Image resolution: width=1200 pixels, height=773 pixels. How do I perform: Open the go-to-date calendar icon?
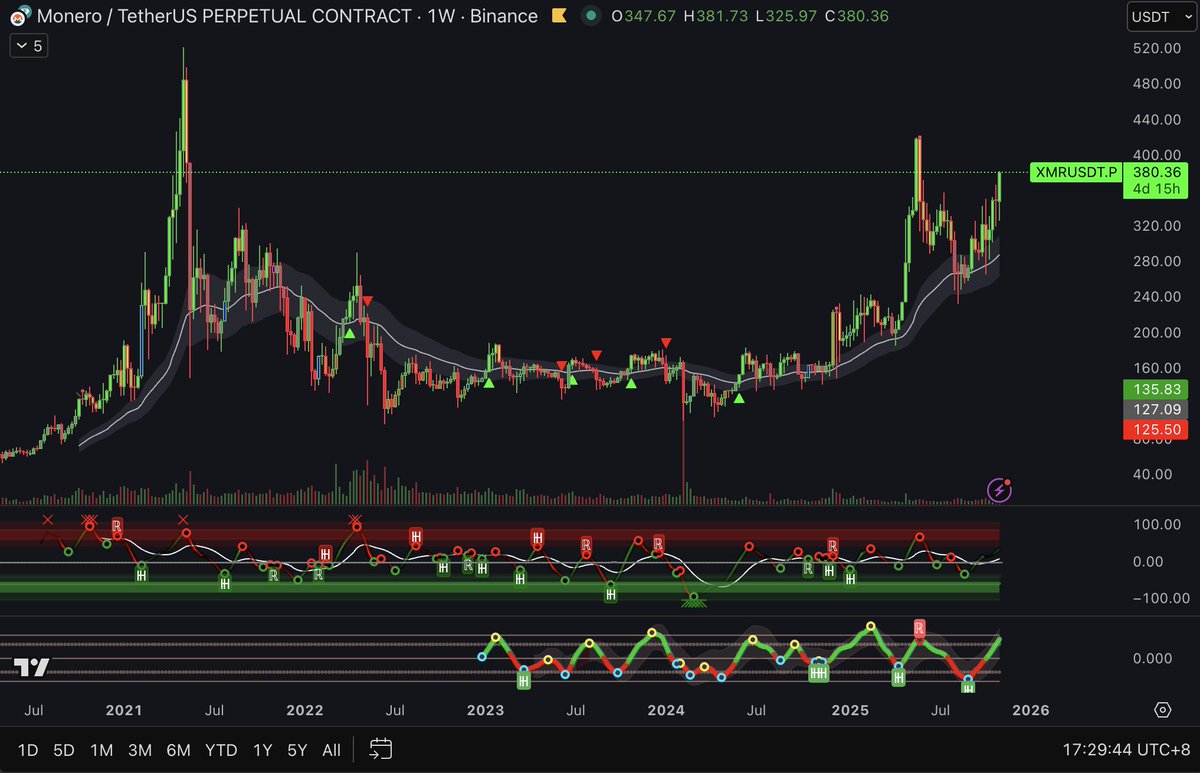point(380,749)
